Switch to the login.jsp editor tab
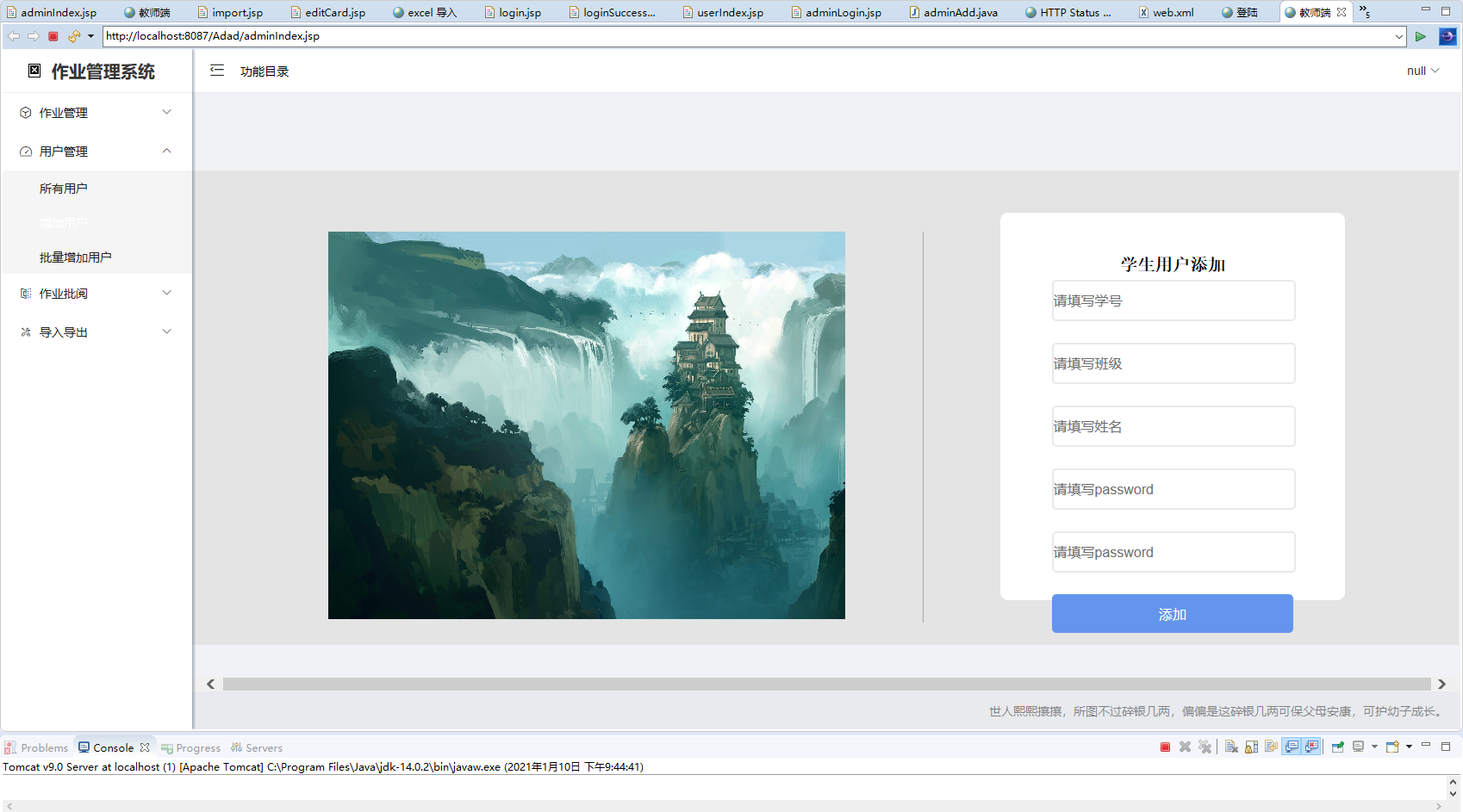This screenshot has width=1463, height=812. 514,12
